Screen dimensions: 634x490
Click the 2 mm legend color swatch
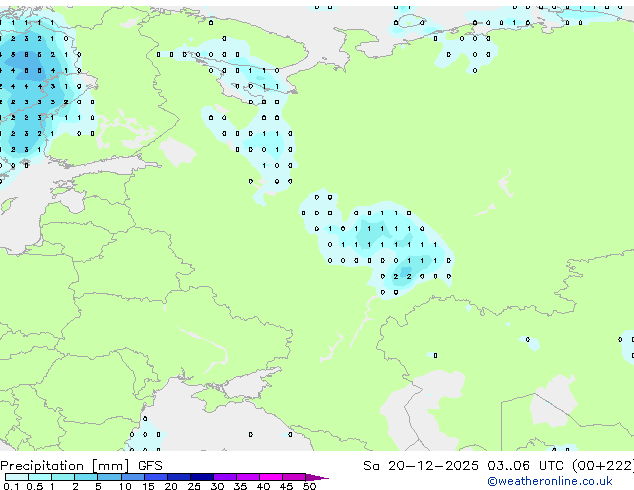click(86, 477)
